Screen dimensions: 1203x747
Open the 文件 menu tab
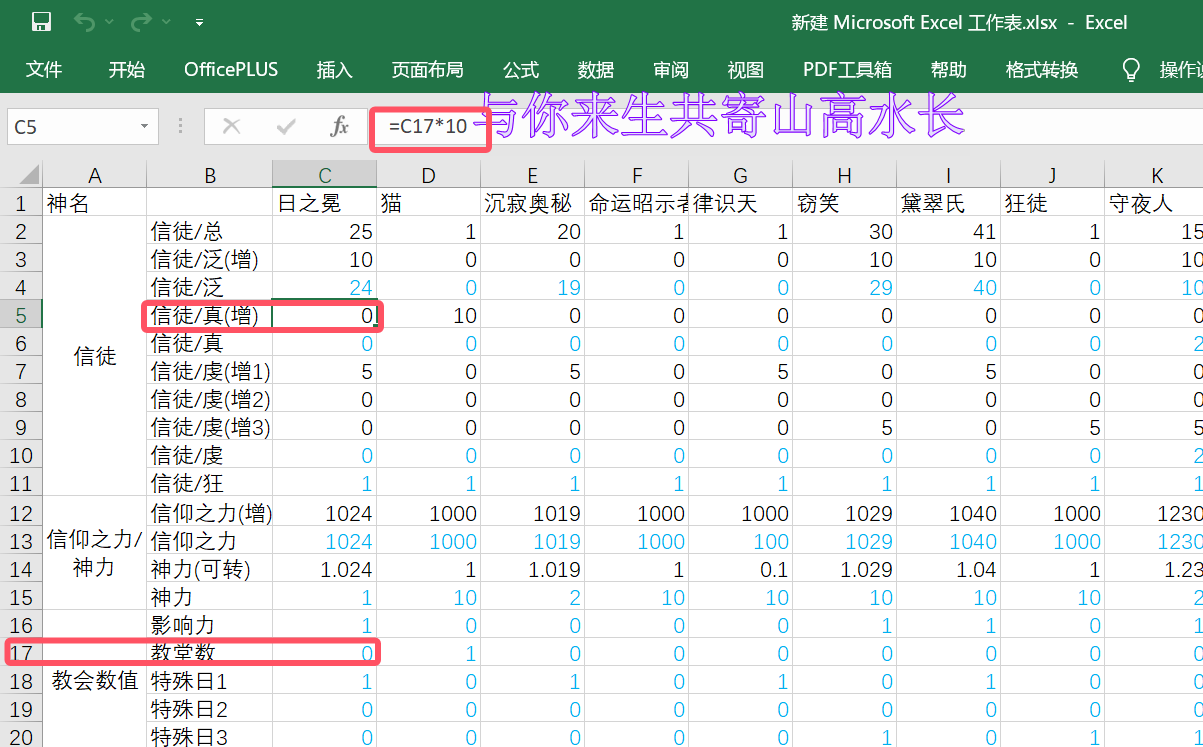pos(44,69)
